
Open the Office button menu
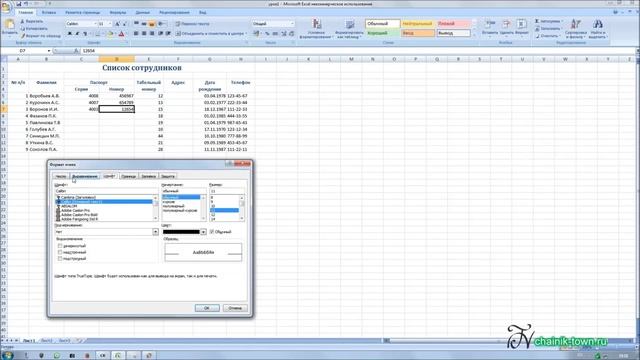click(6, 8)
